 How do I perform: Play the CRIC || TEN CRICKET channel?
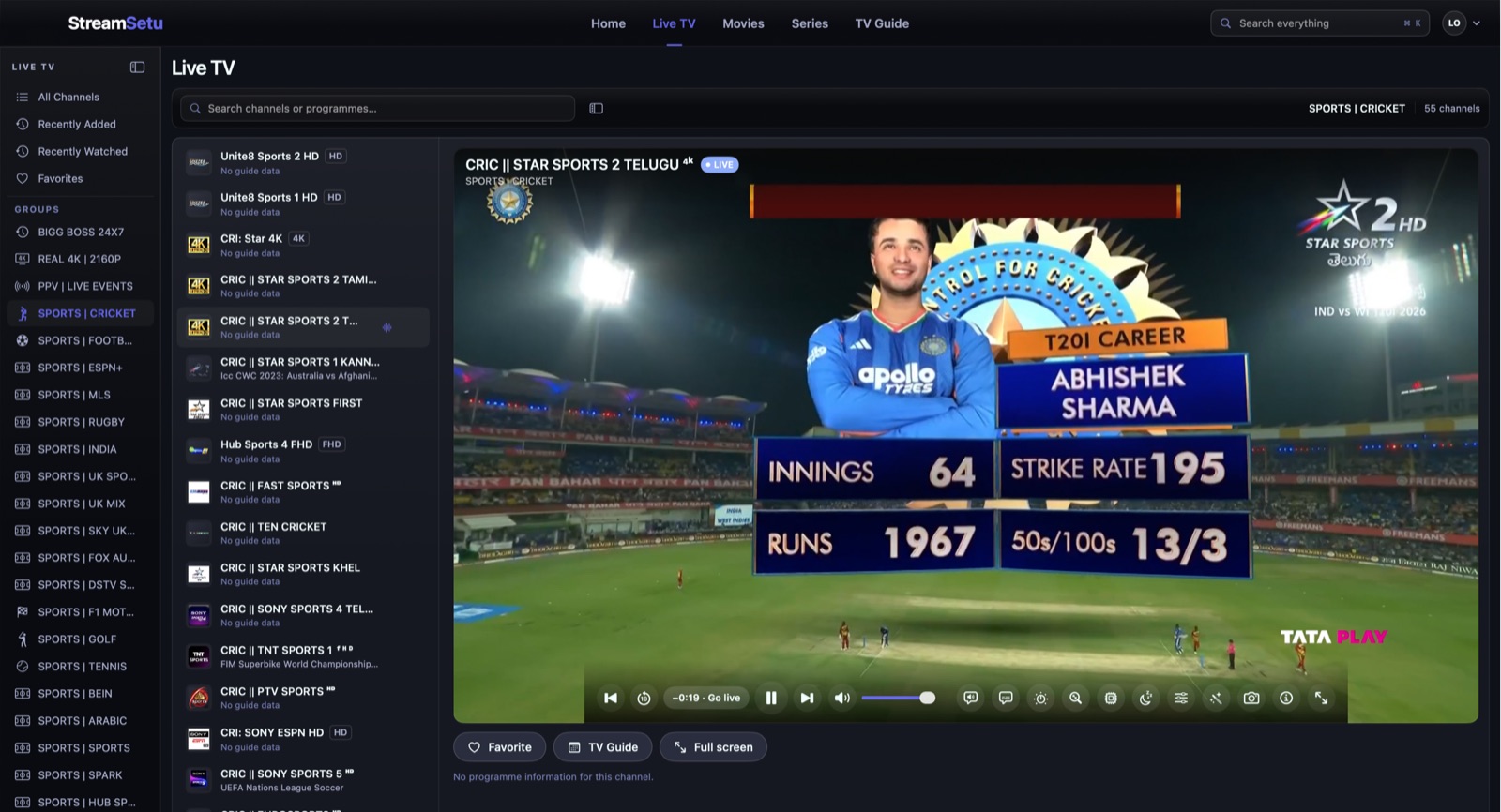[303, 533]
